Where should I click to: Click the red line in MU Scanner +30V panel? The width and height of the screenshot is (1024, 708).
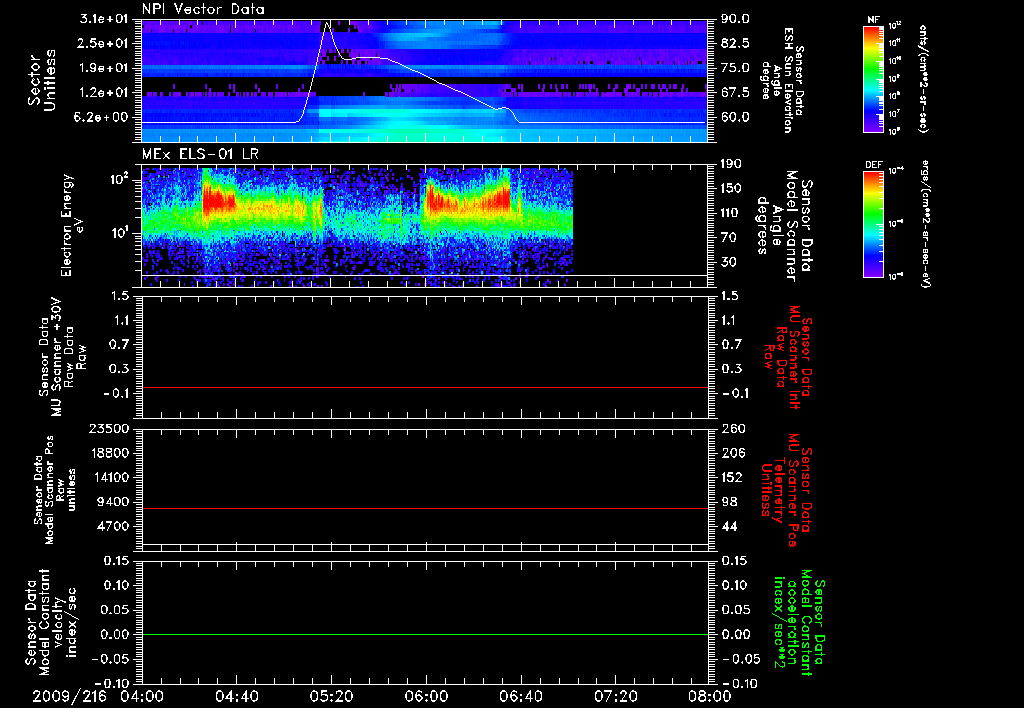pos(424,387)
